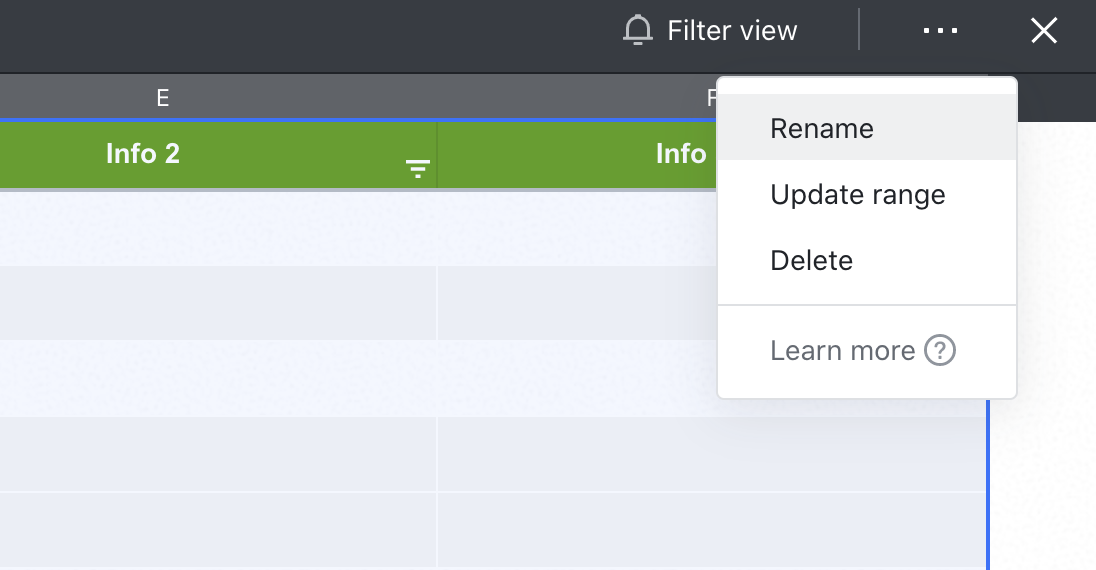
Task: Open the three-dot more options menu
Action: pos(940,31)
